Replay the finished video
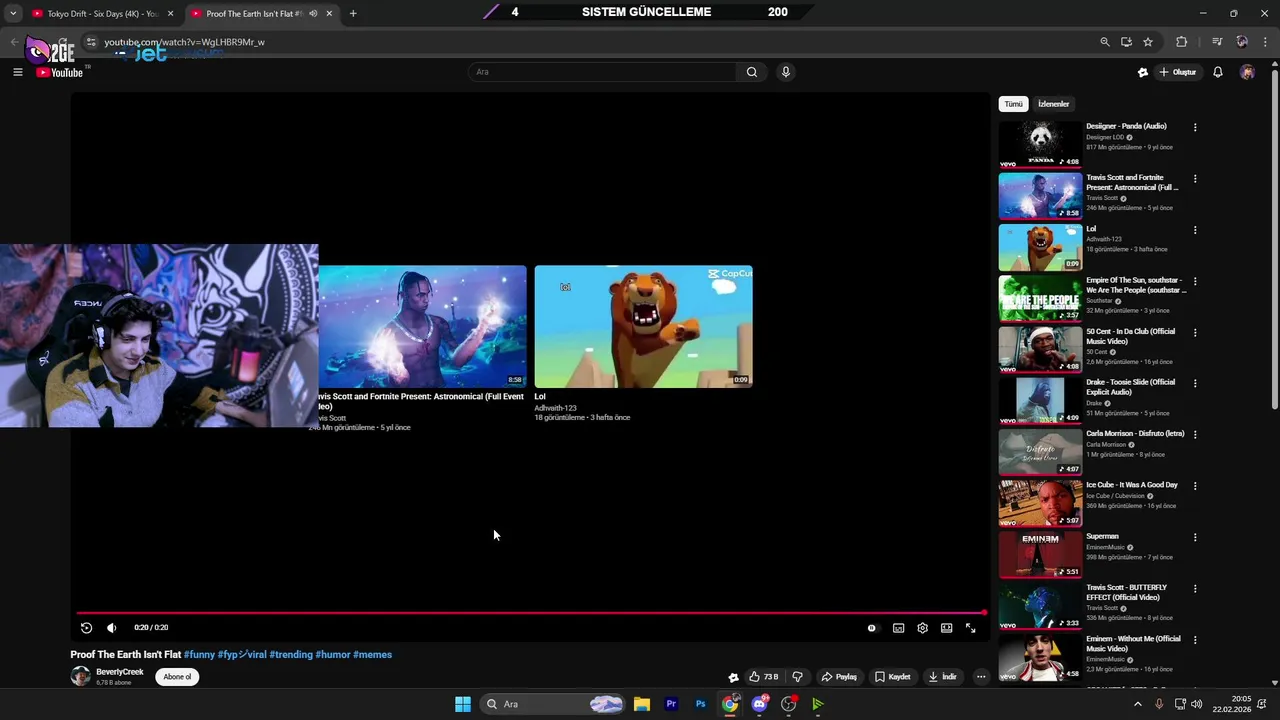The width and height of the screenshot is (1280, 720). click(x=86, y=628)
